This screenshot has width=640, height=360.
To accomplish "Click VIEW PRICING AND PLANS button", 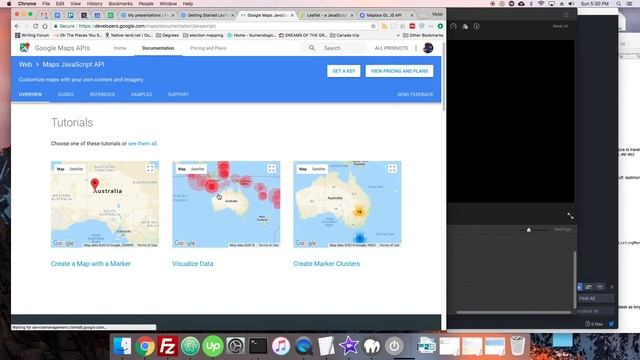I will click(399, 71).
